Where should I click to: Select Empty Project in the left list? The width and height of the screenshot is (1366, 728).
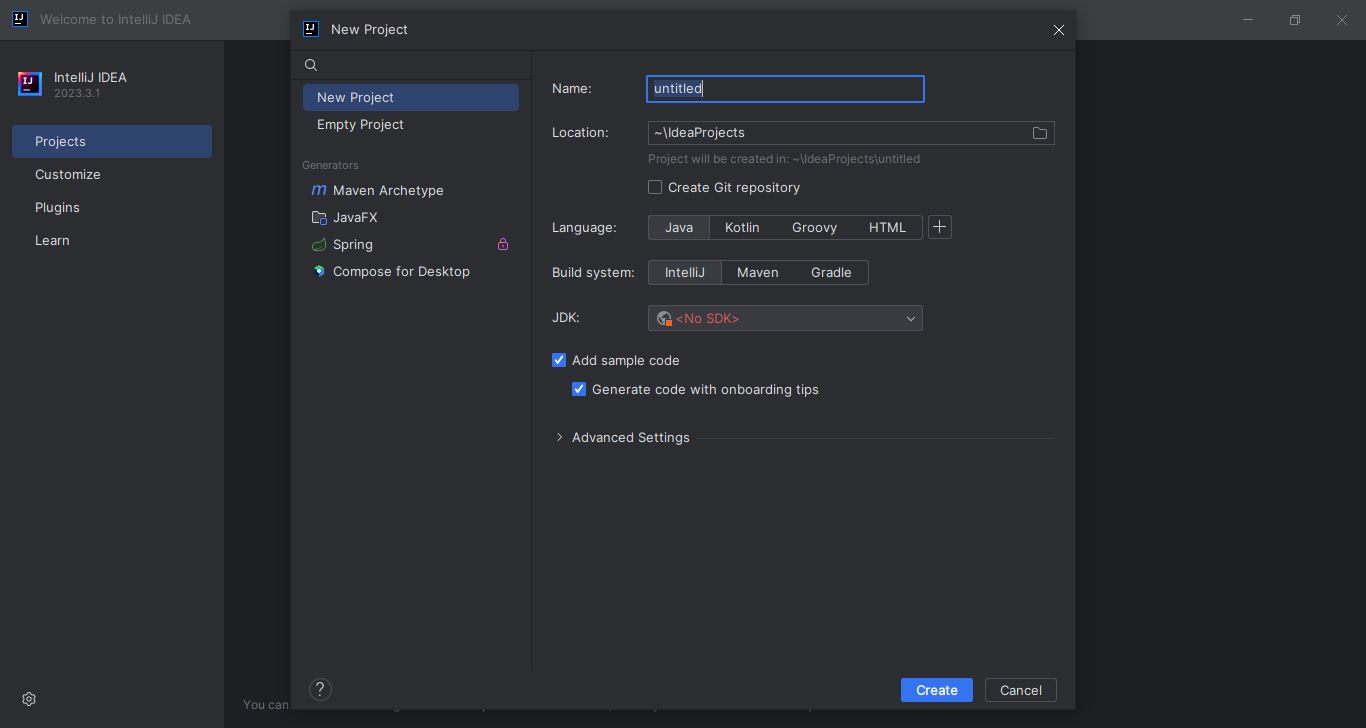(x=410, y=124)
